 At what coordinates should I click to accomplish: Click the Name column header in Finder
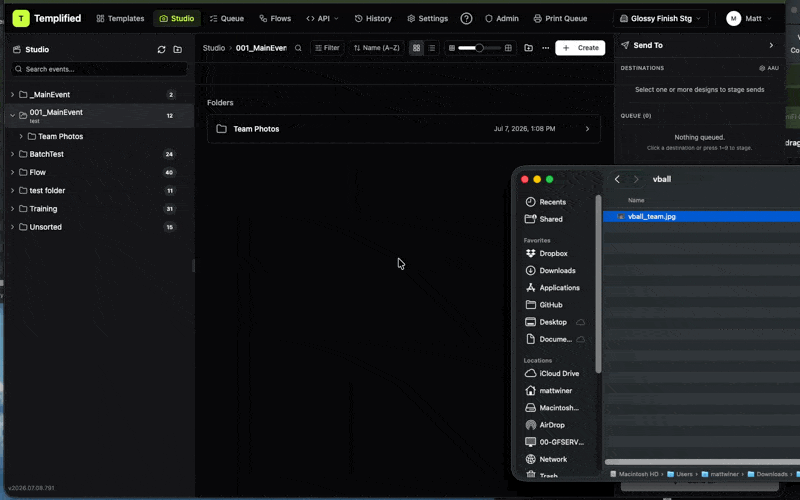click(636, 201)
